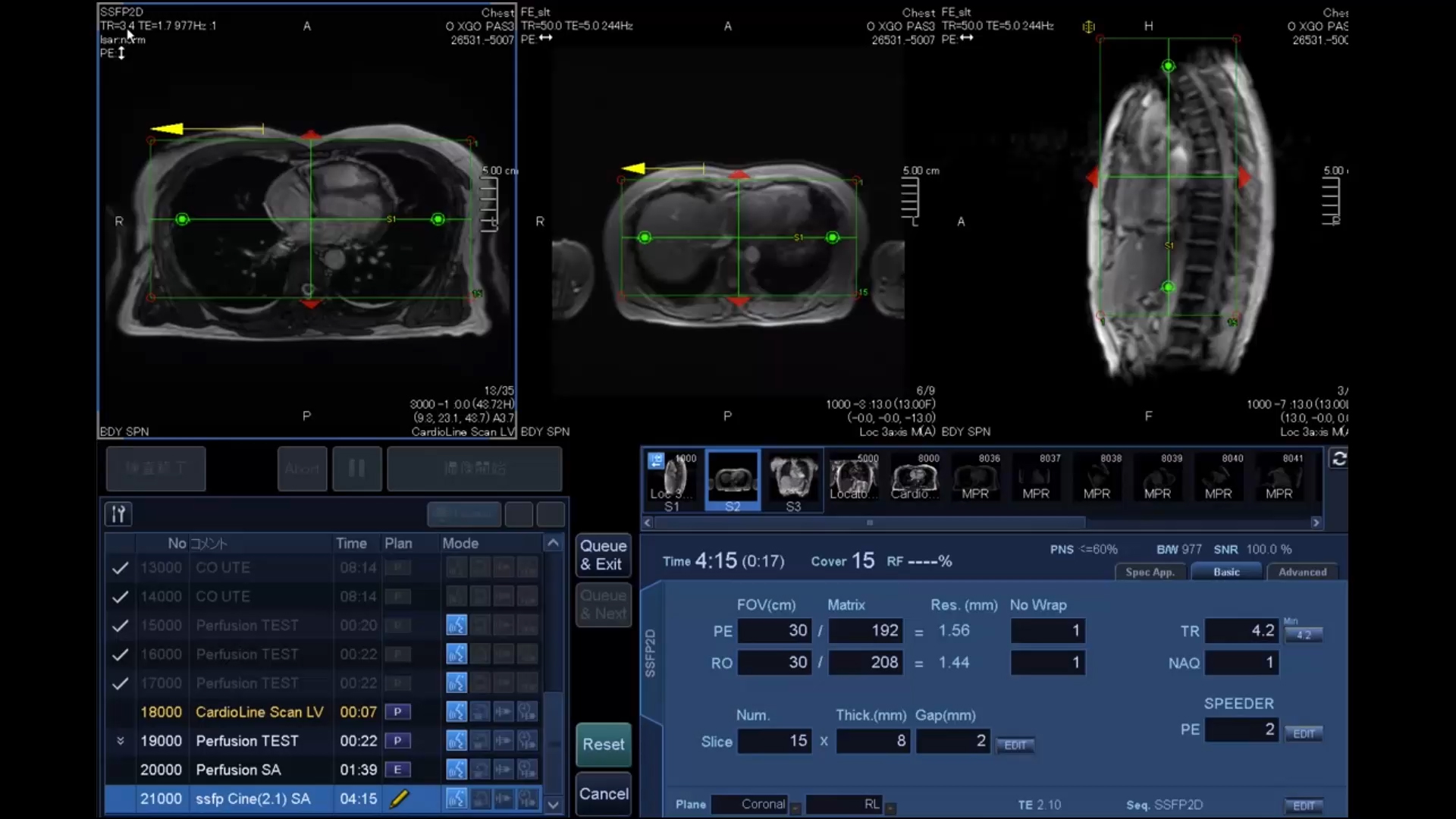Switch to the Advanced tab
The width and height of the screenshot is (1456, 819).
click(x=1302, y=573)
